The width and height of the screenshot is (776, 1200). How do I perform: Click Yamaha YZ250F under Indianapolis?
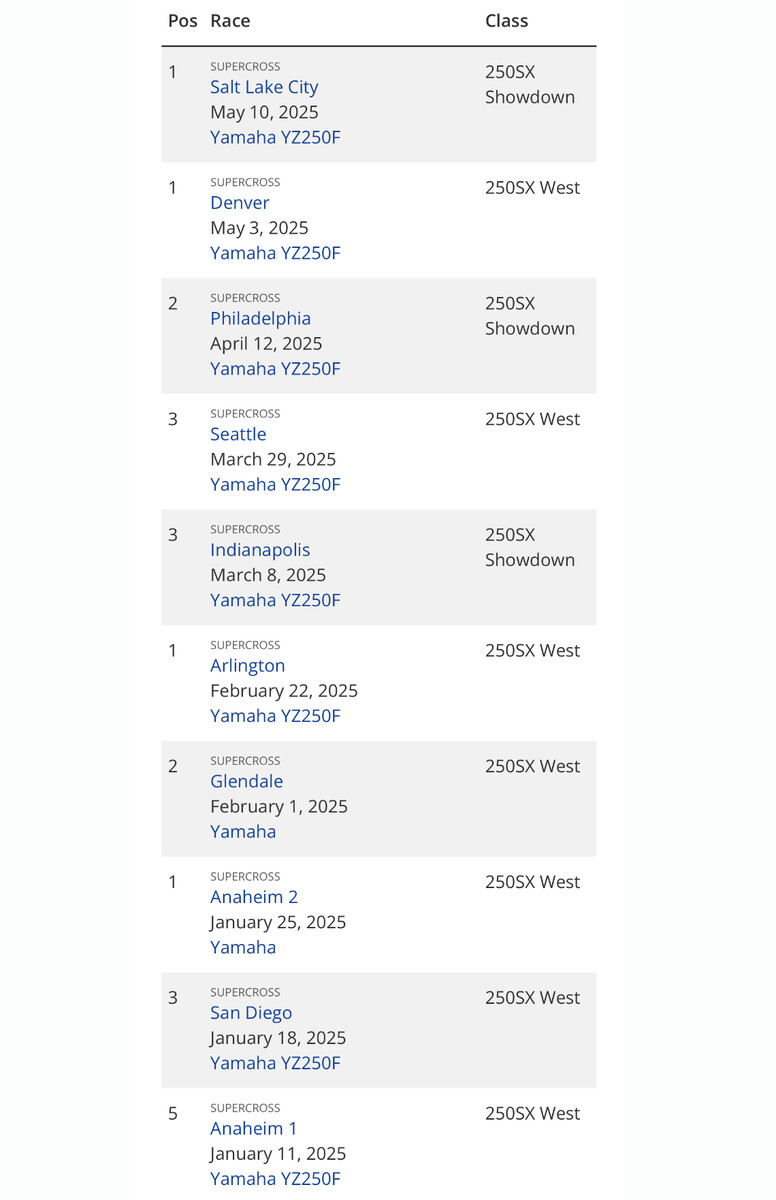(x=275, y=600)
